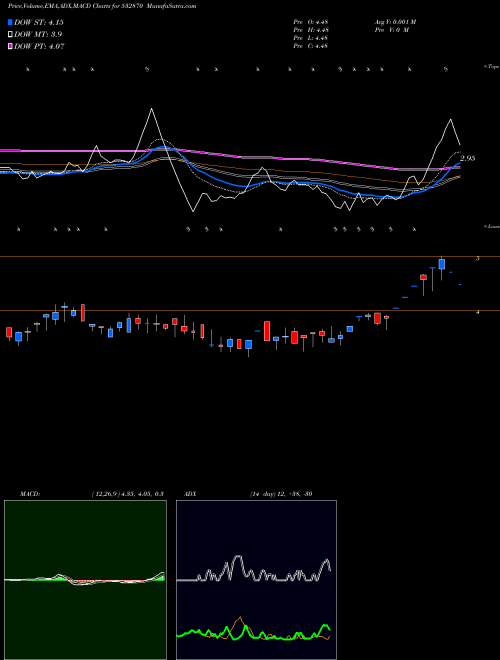This screenshot has height=660, width=500.
Task: Click the price axis label 5
Action: 477,258
